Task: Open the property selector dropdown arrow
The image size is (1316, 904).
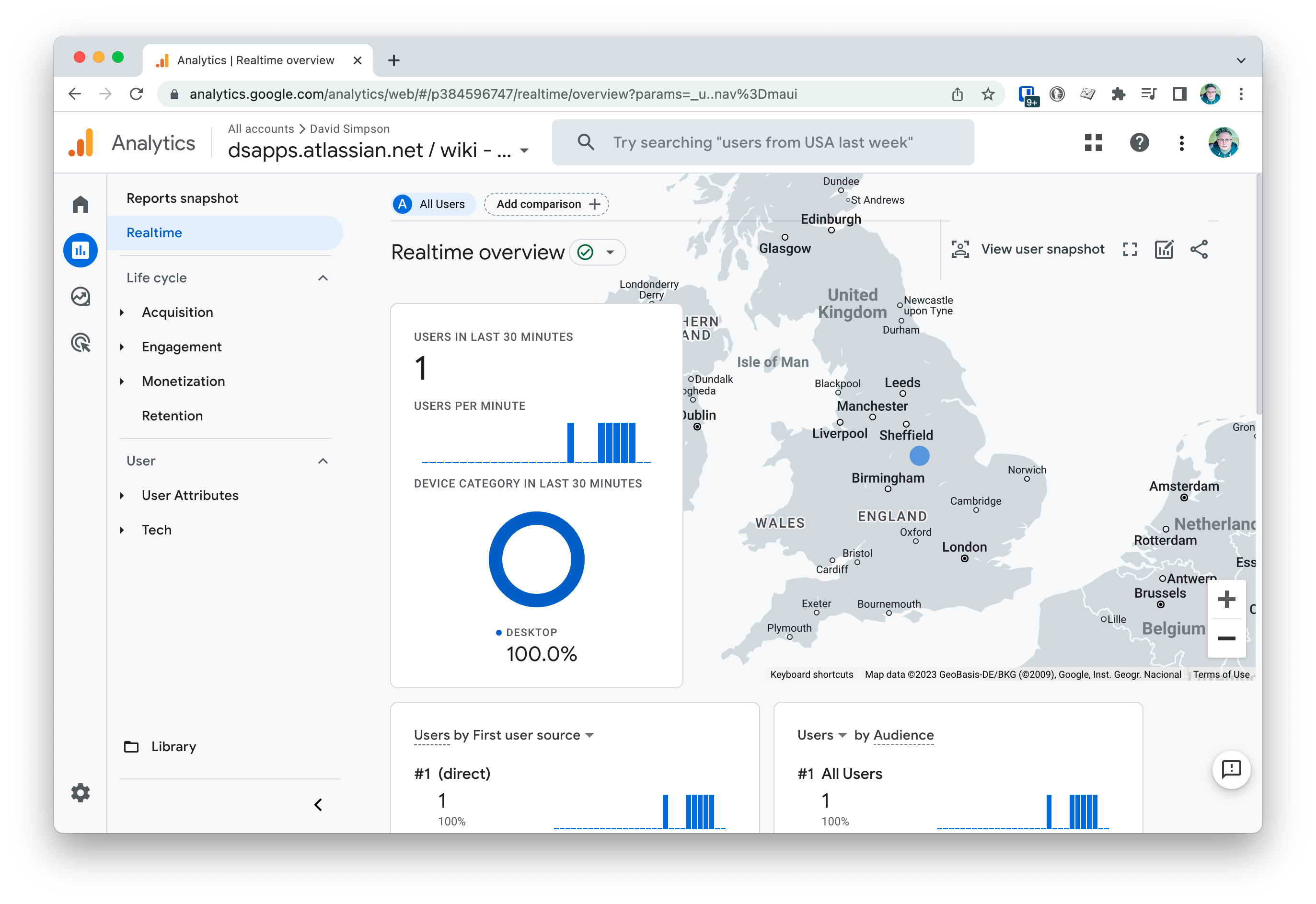Action: (x=524, y=151)
